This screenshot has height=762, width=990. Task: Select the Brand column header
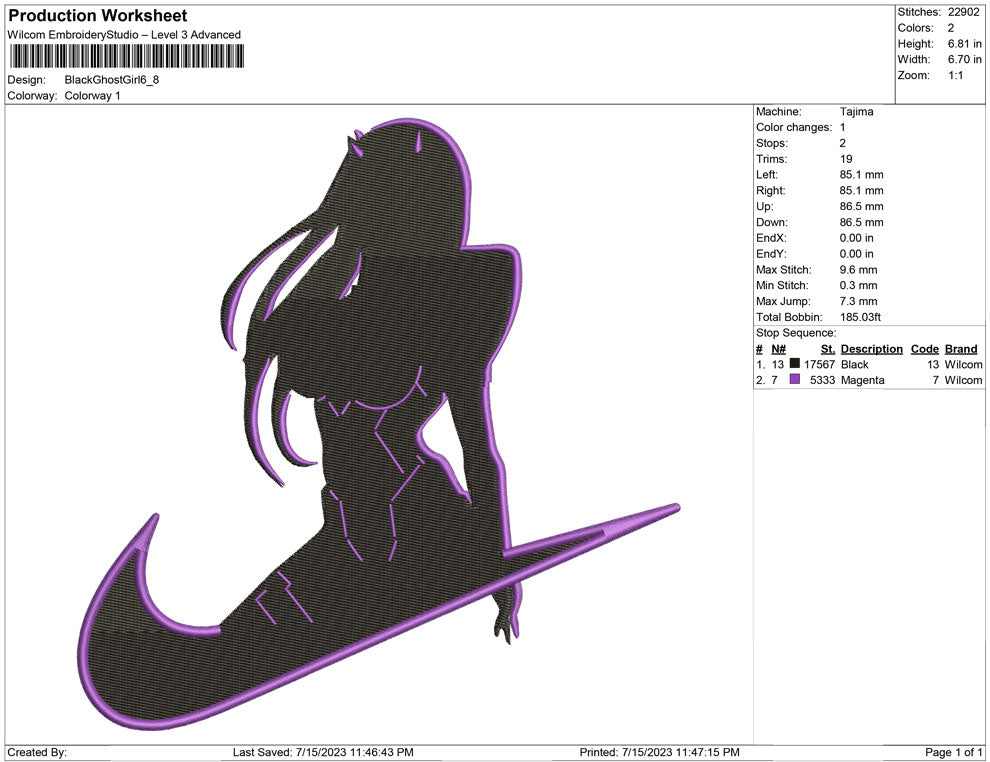point(960,349)
